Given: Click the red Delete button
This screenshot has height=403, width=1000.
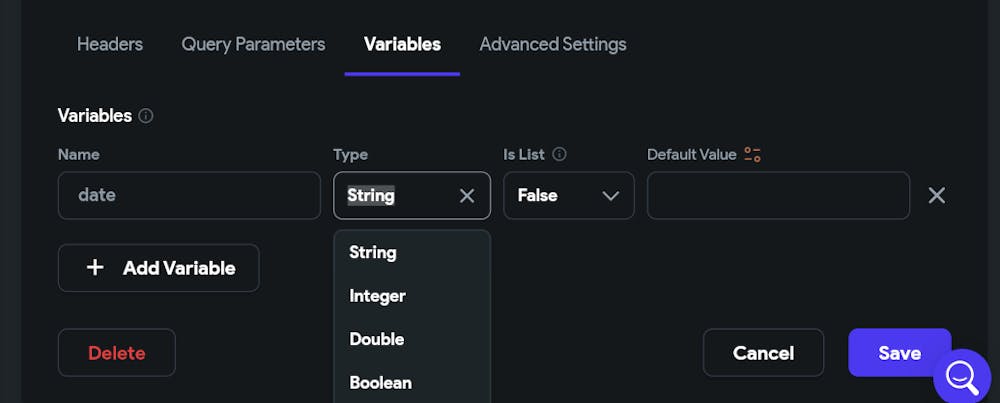Looking at the screenshot, I should click(116, 353).
